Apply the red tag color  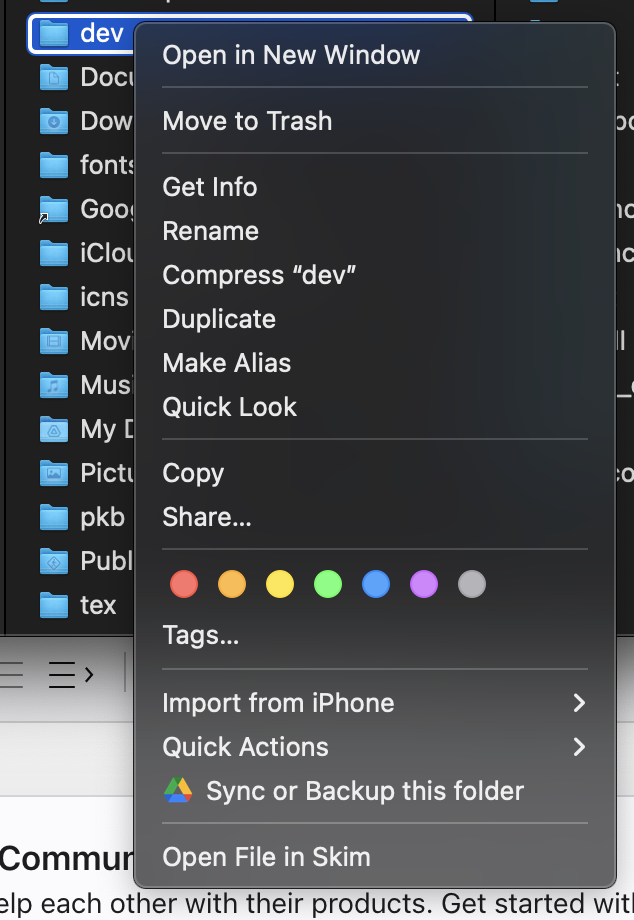[x=184, y=584]
